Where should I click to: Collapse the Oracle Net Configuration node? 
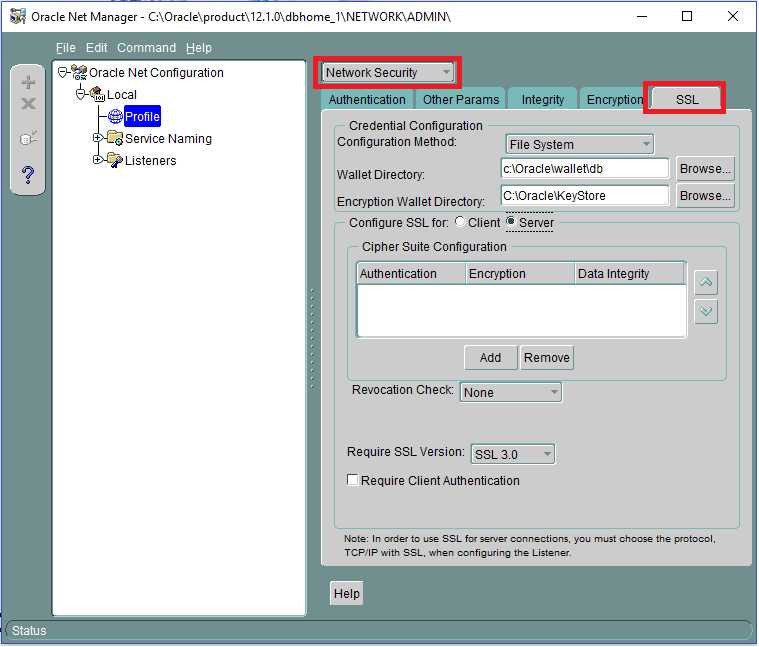coord(62,73)
